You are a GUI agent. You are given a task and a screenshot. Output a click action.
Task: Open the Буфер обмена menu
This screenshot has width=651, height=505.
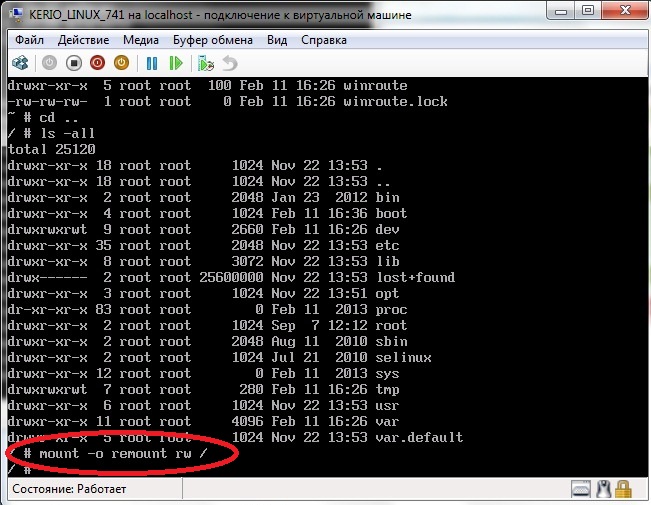(x=213, y=40)
